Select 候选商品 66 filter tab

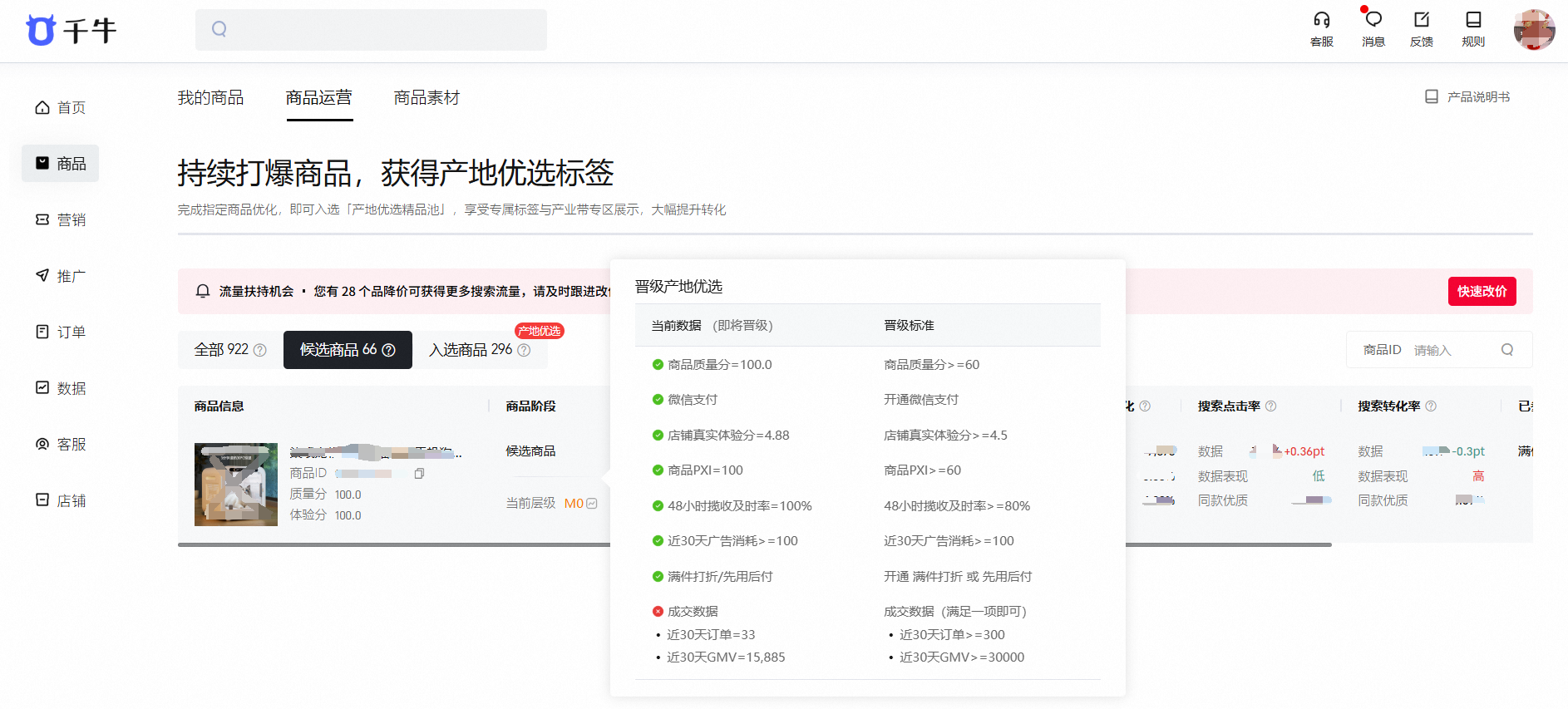(348, 350)
